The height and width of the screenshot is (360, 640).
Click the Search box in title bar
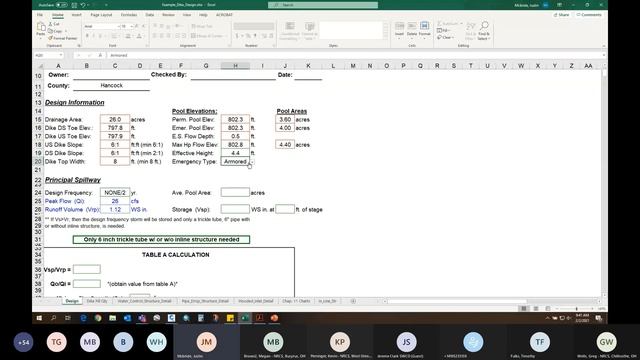point(323,5)
